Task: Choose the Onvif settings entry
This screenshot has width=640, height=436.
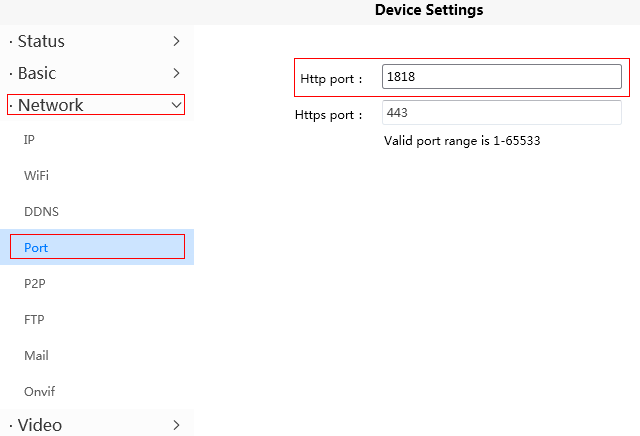Action: [39, 392]
